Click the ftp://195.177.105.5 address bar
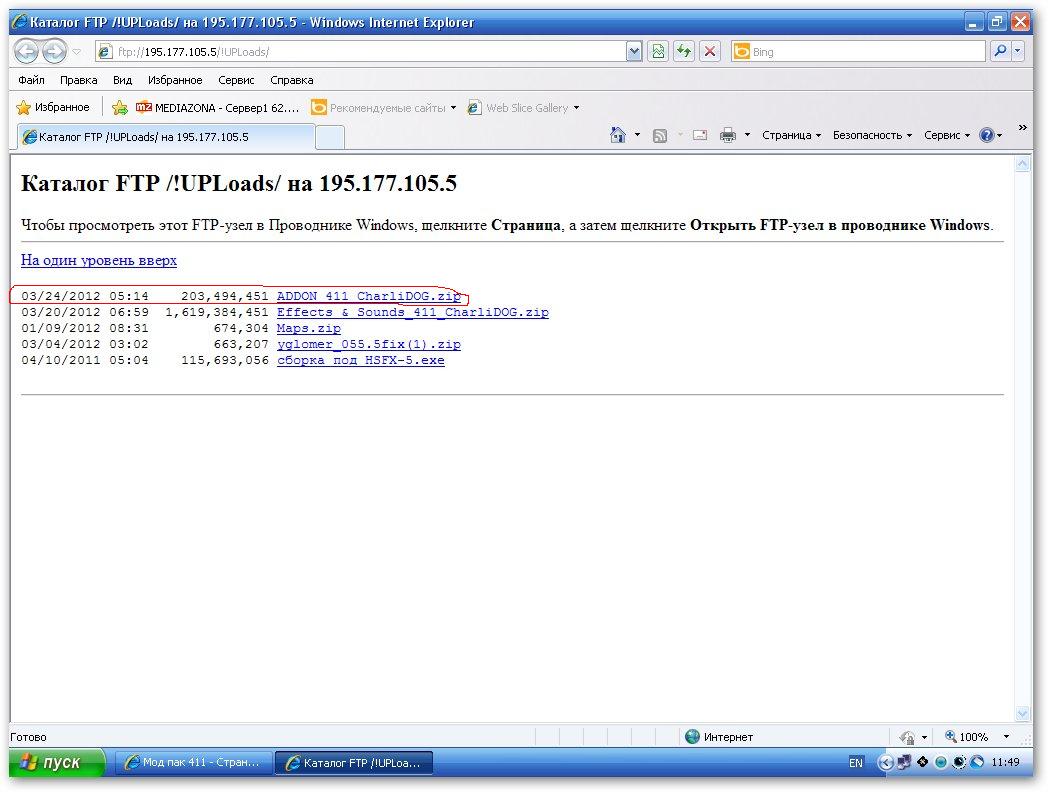1048x792 pixels. click(x=360, y=51)
